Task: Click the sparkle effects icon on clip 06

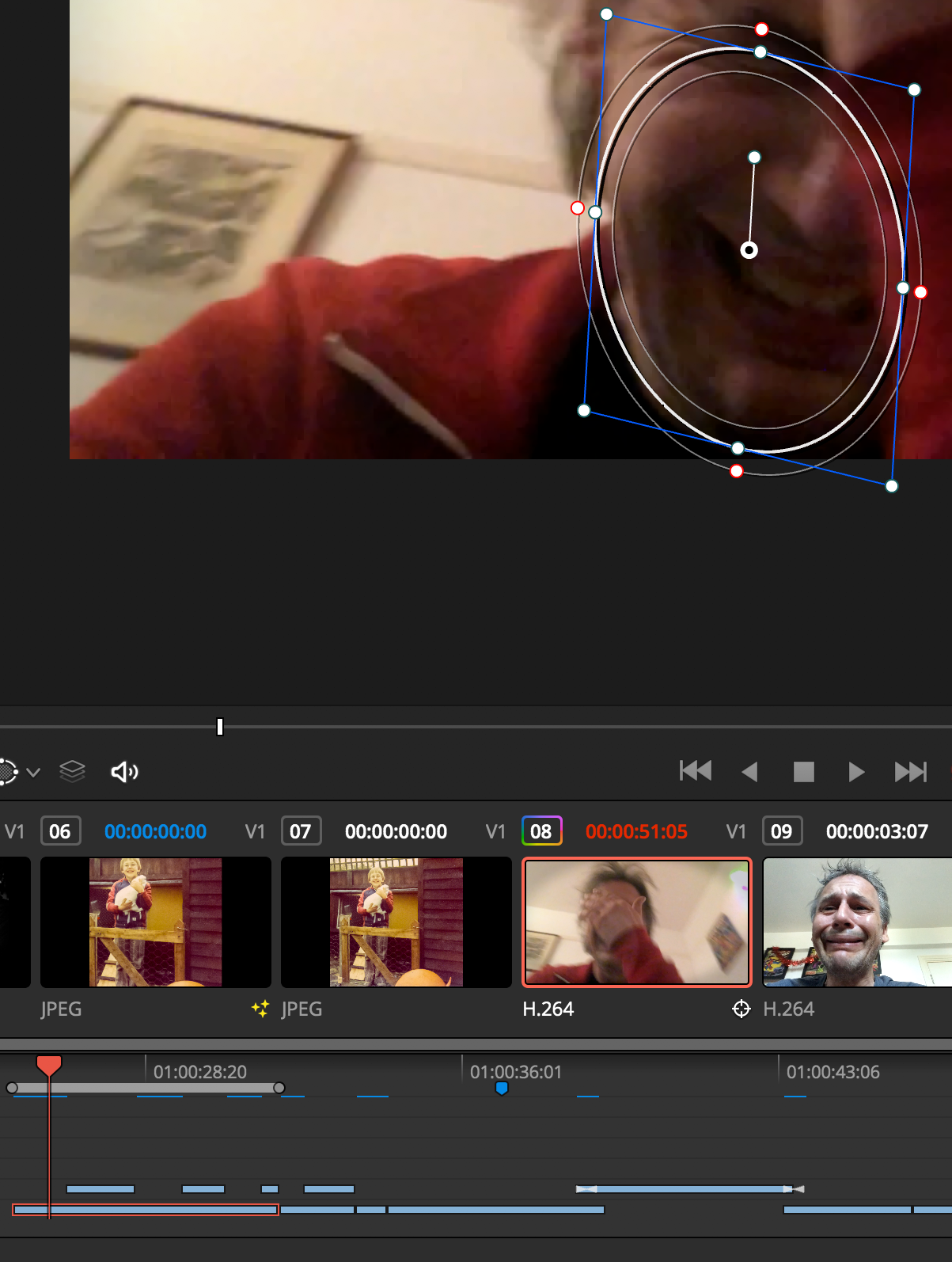Action: (x=260, y=1009)
